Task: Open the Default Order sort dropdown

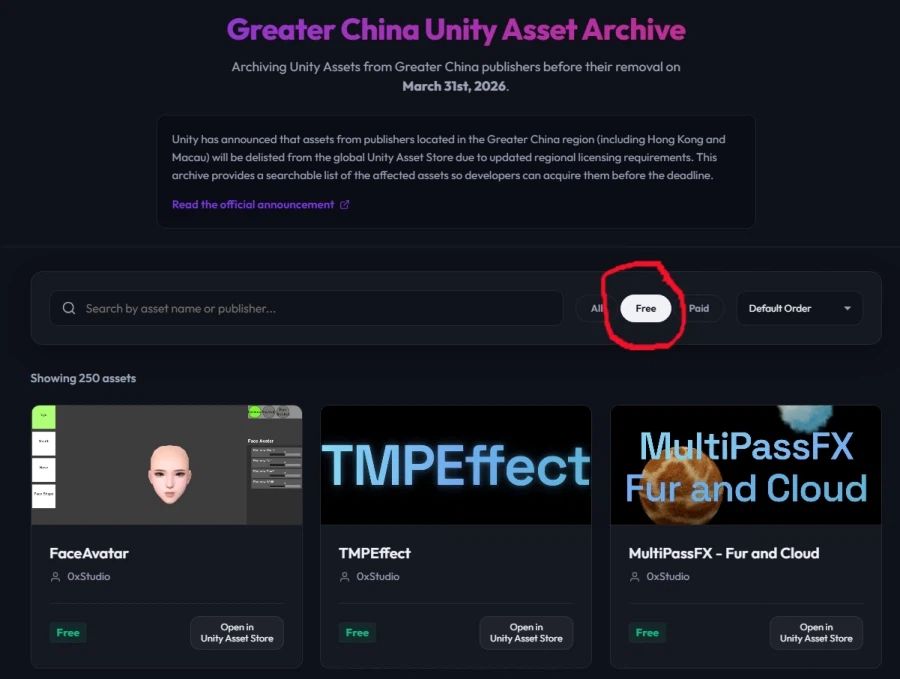Action: click(800, 308)
